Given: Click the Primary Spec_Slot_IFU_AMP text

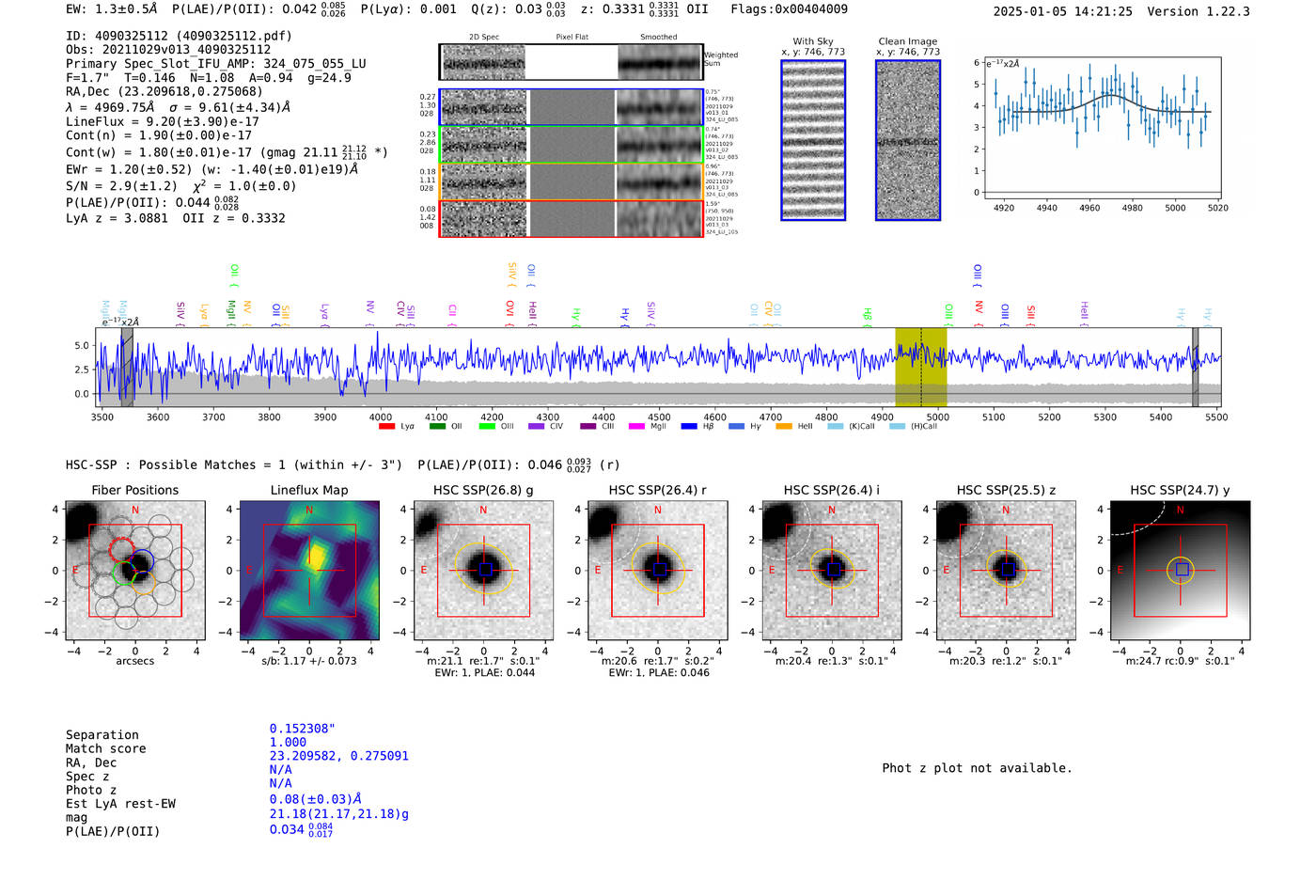Looking at the screenshot, I should 216,63.
